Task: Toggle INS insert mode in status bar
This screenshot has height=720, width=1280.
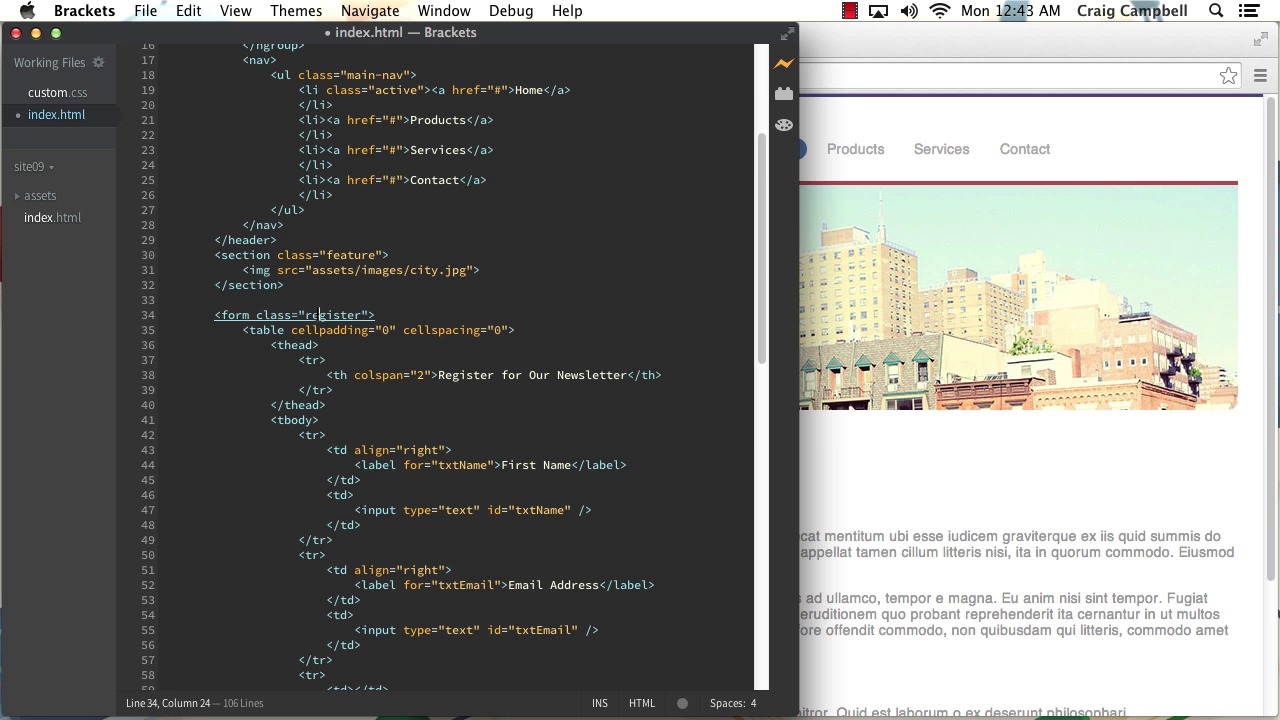Action: tap(599, 703)
